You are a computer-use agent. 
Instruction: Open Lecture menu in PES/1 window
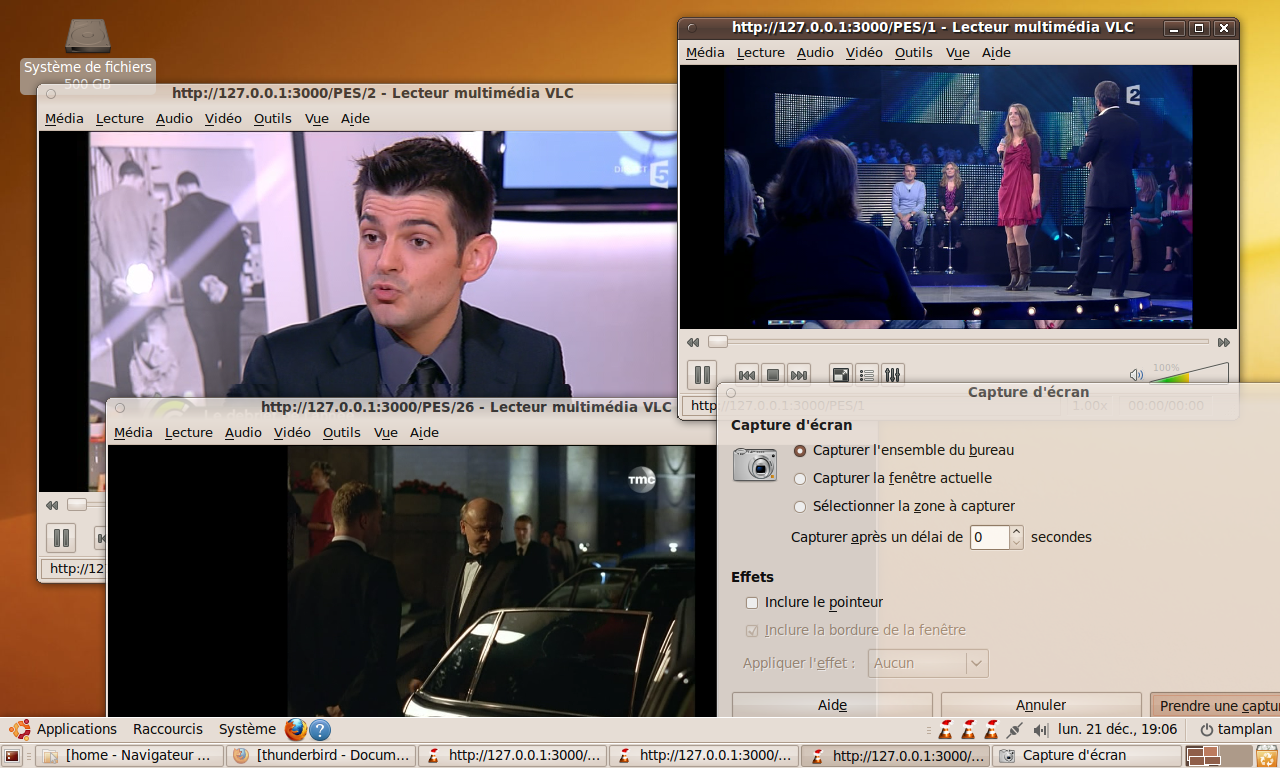pos(761,52)
